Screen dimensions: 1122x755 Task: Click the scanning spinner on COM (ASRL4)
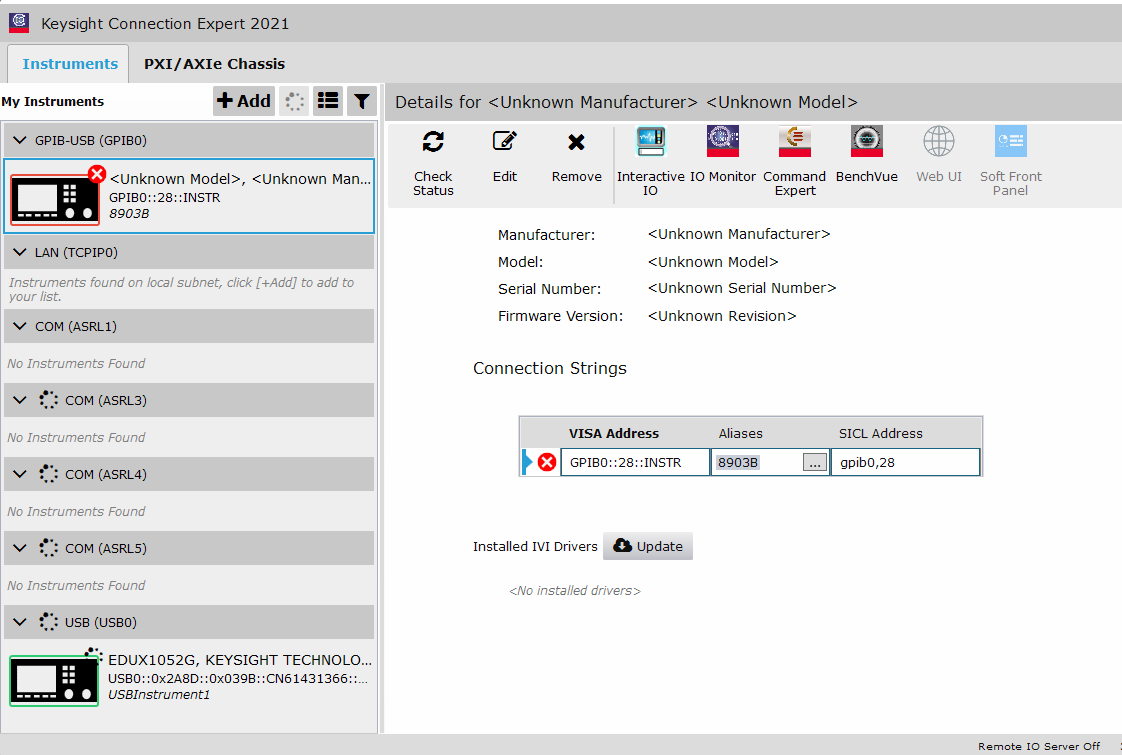click(x=49, y=474)
